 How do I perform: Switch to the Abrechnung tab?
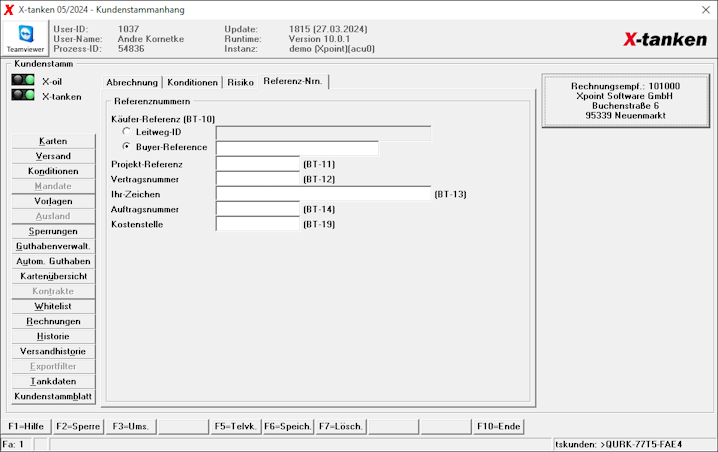pos(132,82)
